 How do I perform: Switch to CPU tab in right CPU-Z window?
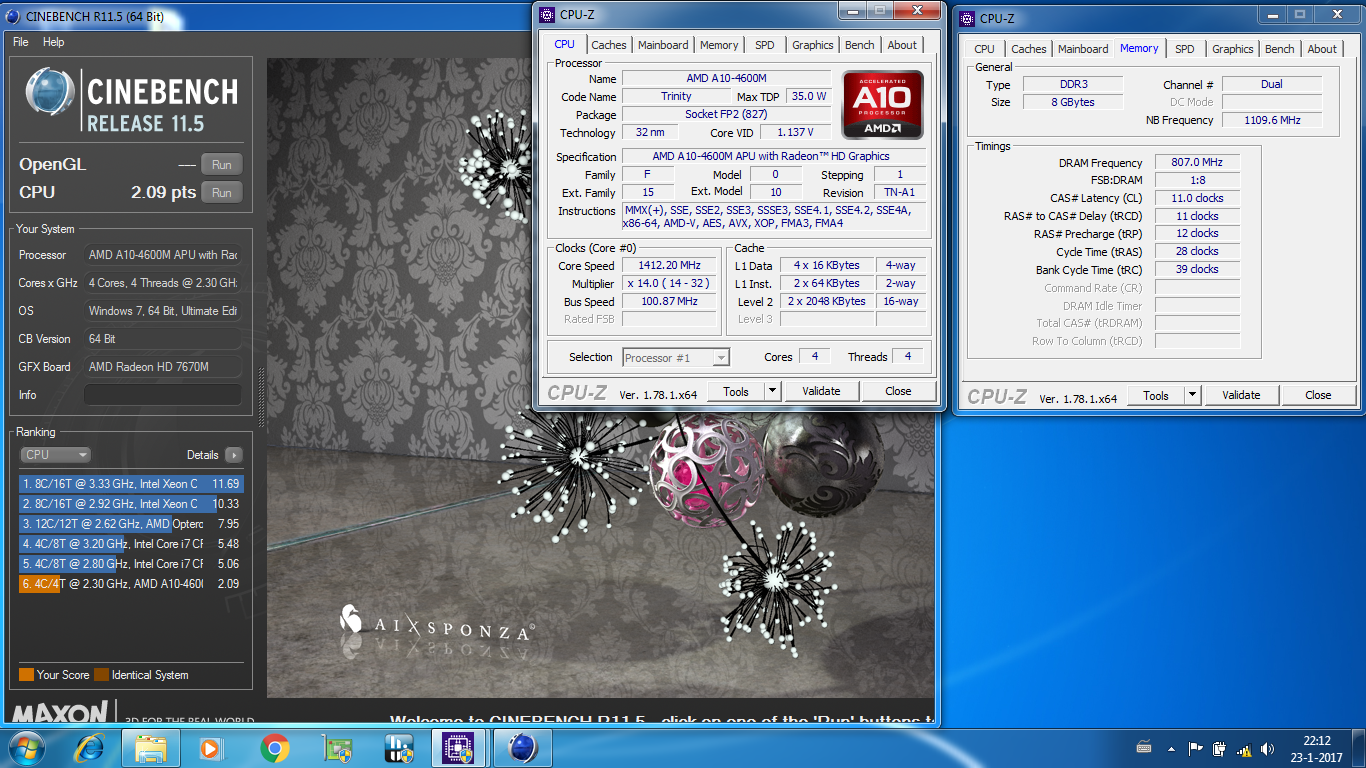coord(985,49)
